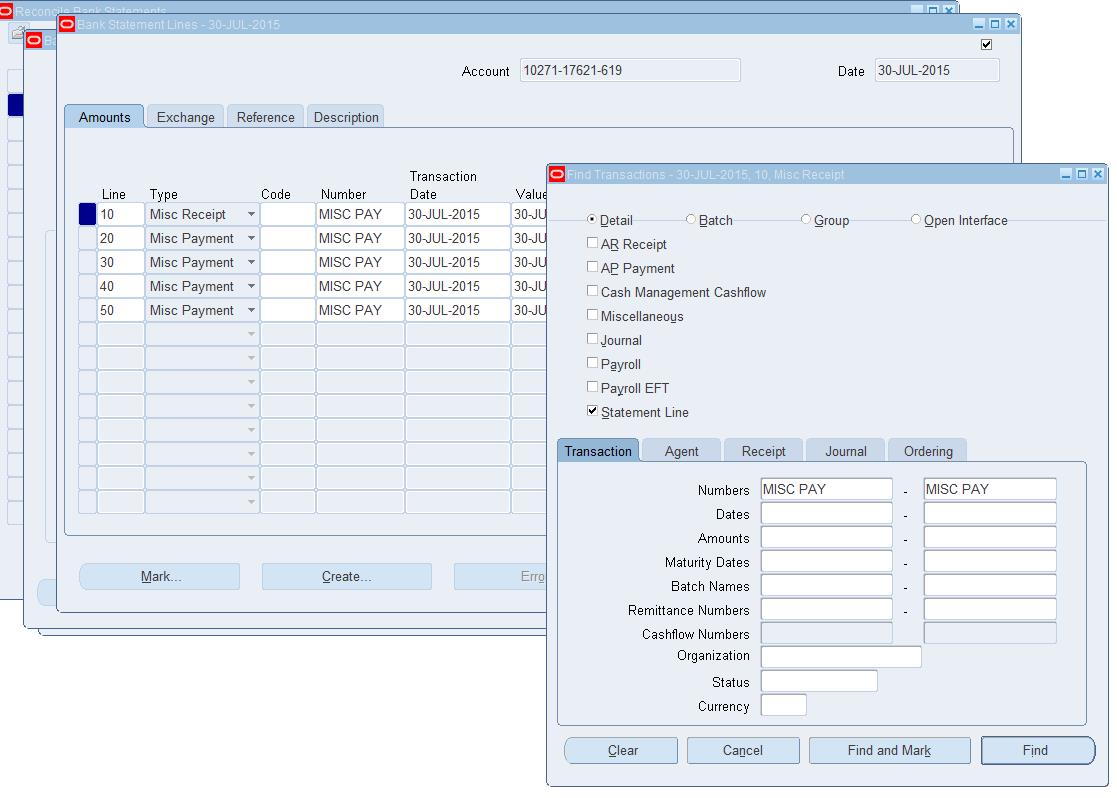Click the Status field
This screenshot has width=1117, height=798.
[819, 681]
